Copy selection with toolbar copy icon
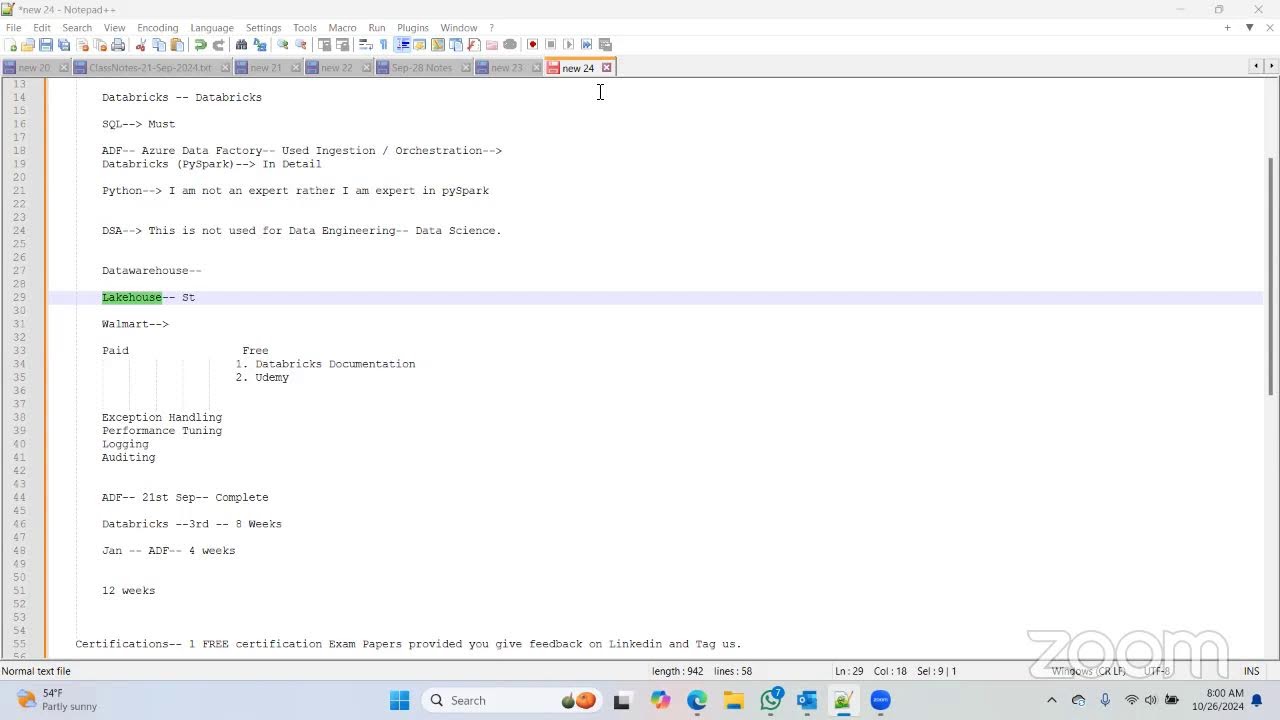The image size is (1280, 720). [159, 44]
